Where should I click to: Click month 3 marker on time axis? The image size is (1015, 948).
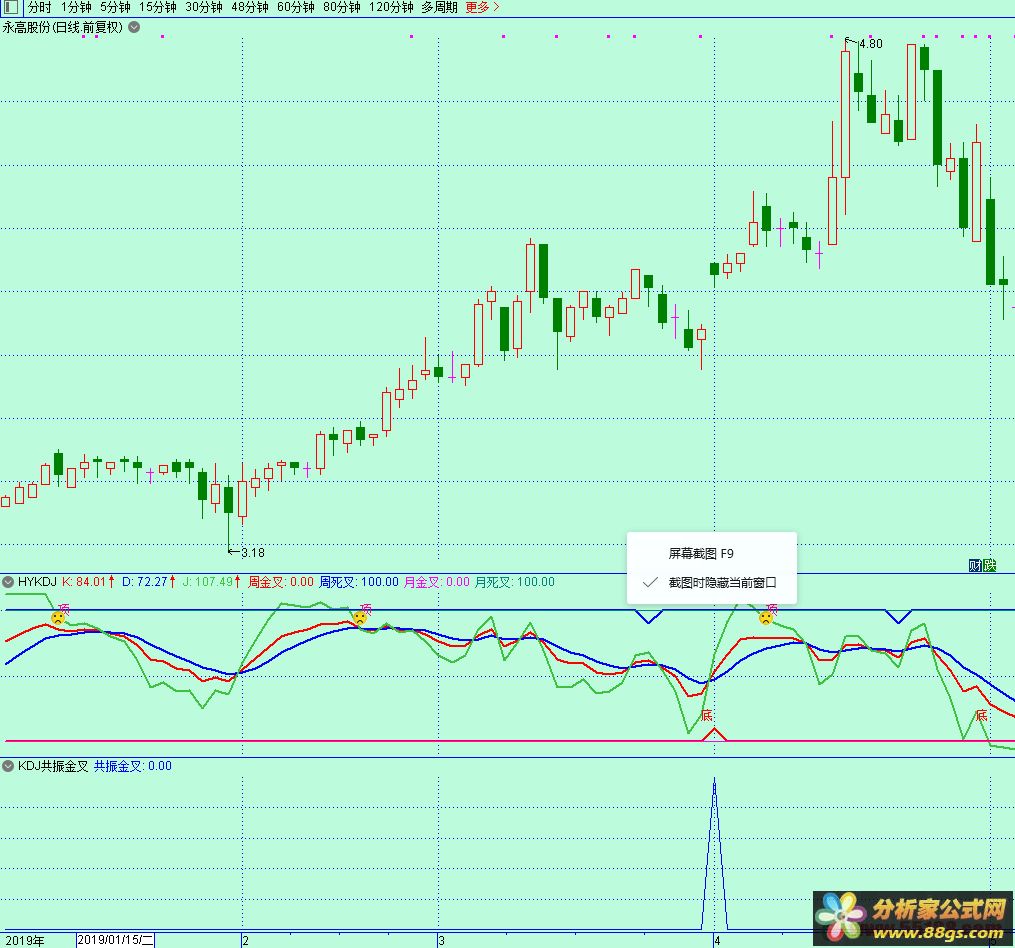tap(441, 941)
